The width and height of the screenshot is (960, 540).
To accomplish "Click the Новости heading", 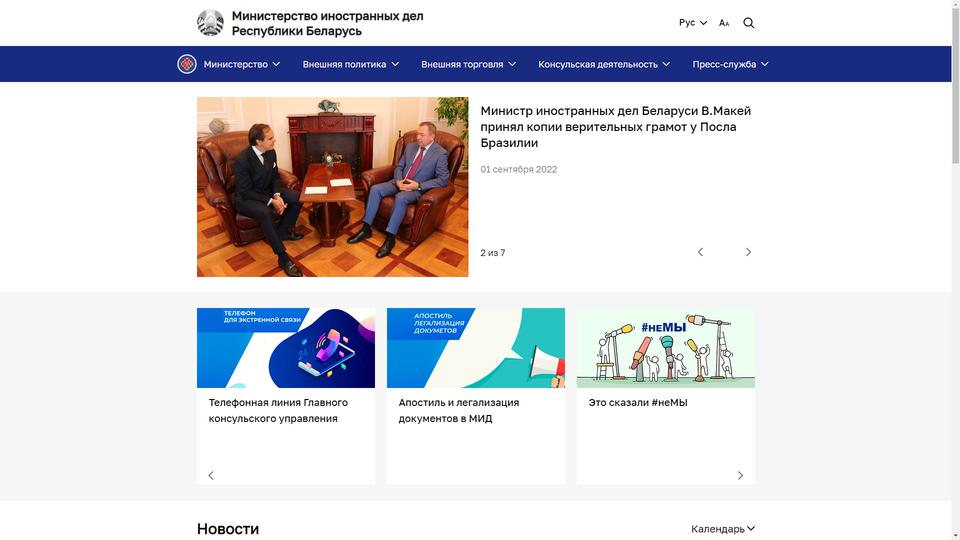I will [228, 529].
